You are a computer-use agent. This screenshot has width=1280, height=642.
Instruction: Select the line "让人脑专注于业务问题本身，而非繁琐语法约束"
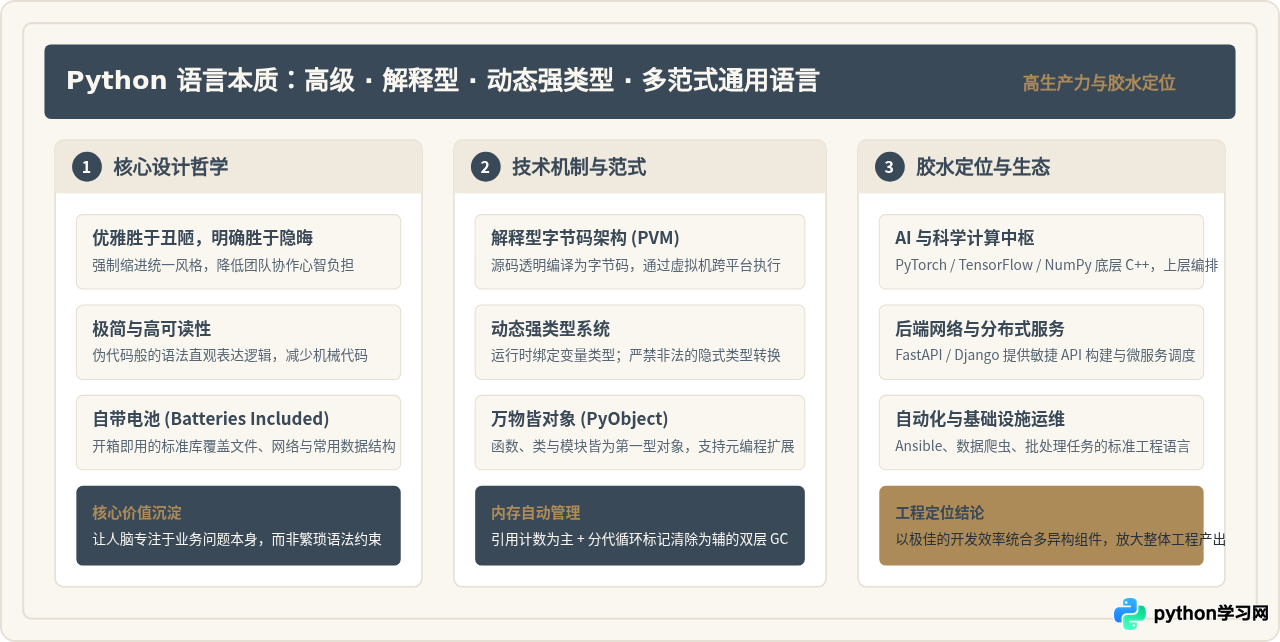coord(237,539)
